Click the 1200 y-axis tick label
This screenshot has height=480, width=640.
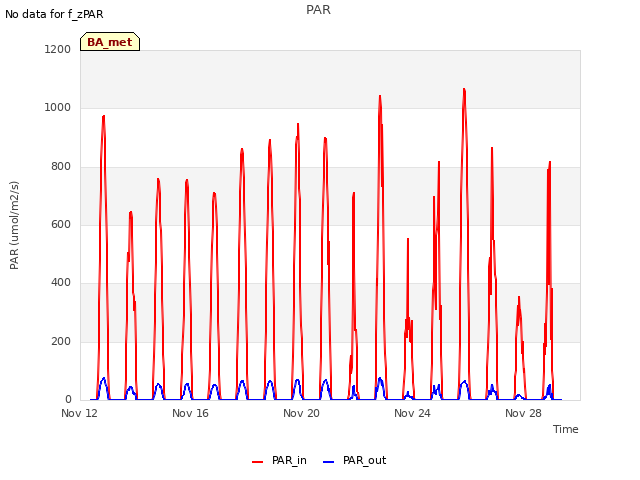[x=58, y=49]
